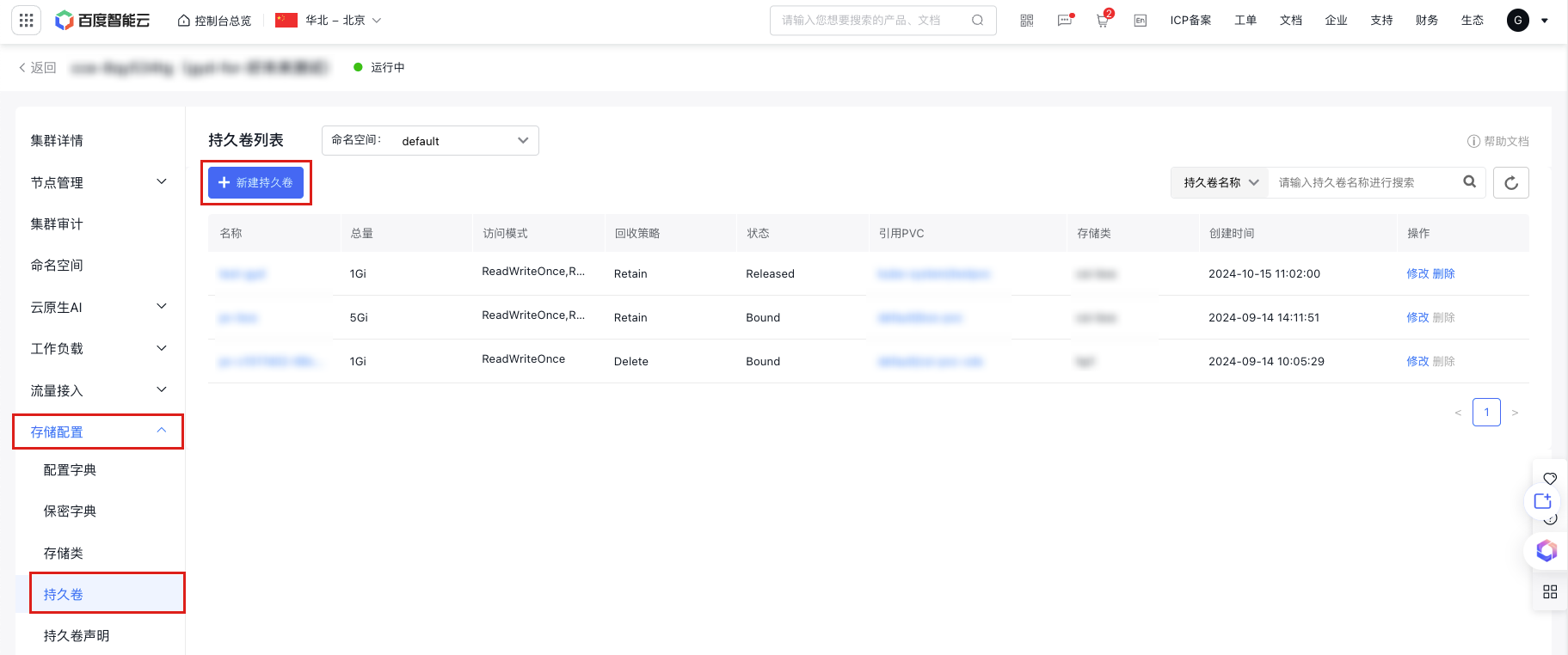Click 删除 for the Released volume
1568x655 pixels.
(1444, 273)
